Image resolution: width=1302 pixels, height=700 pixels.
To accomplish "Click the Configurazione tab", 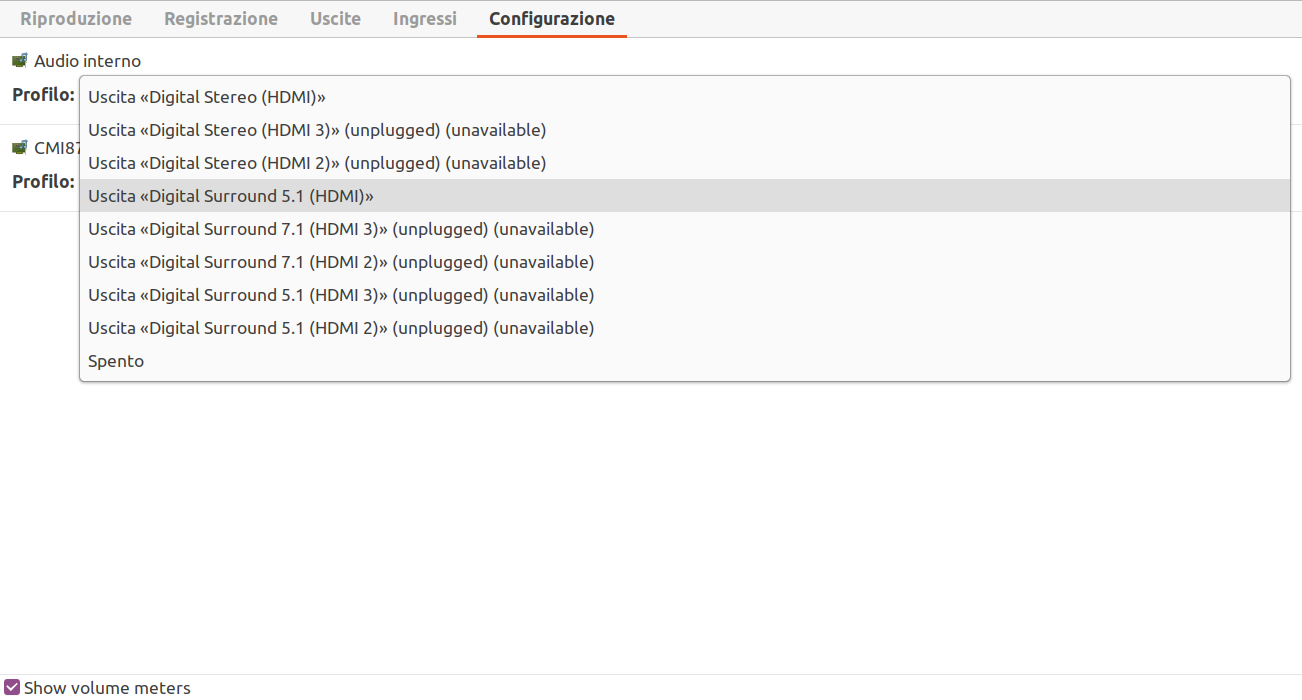I will [552, 19].
